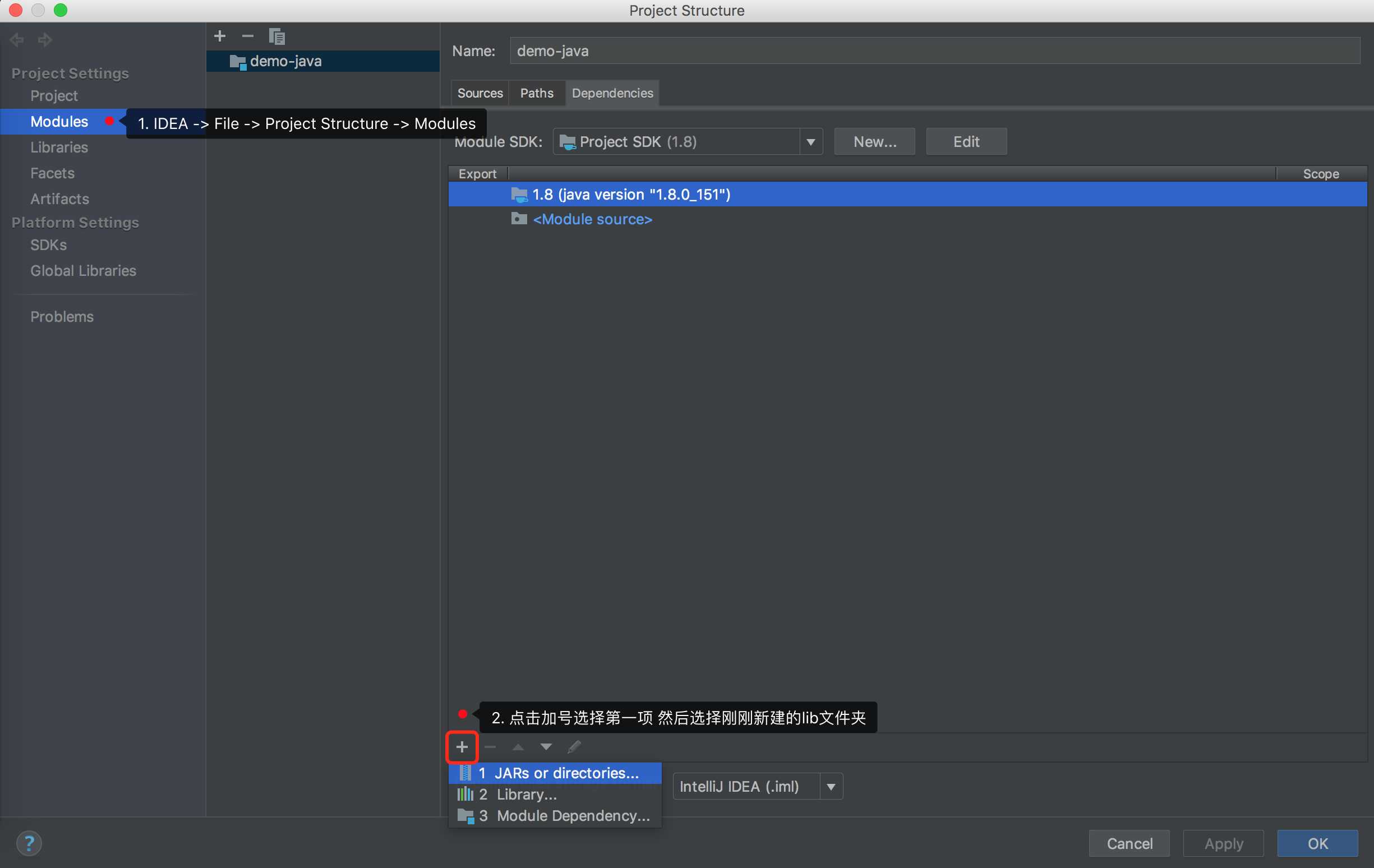The width and height of the screenshot is (1374, 868).
Task: Click the Apply button
Action: (1223, 843)
